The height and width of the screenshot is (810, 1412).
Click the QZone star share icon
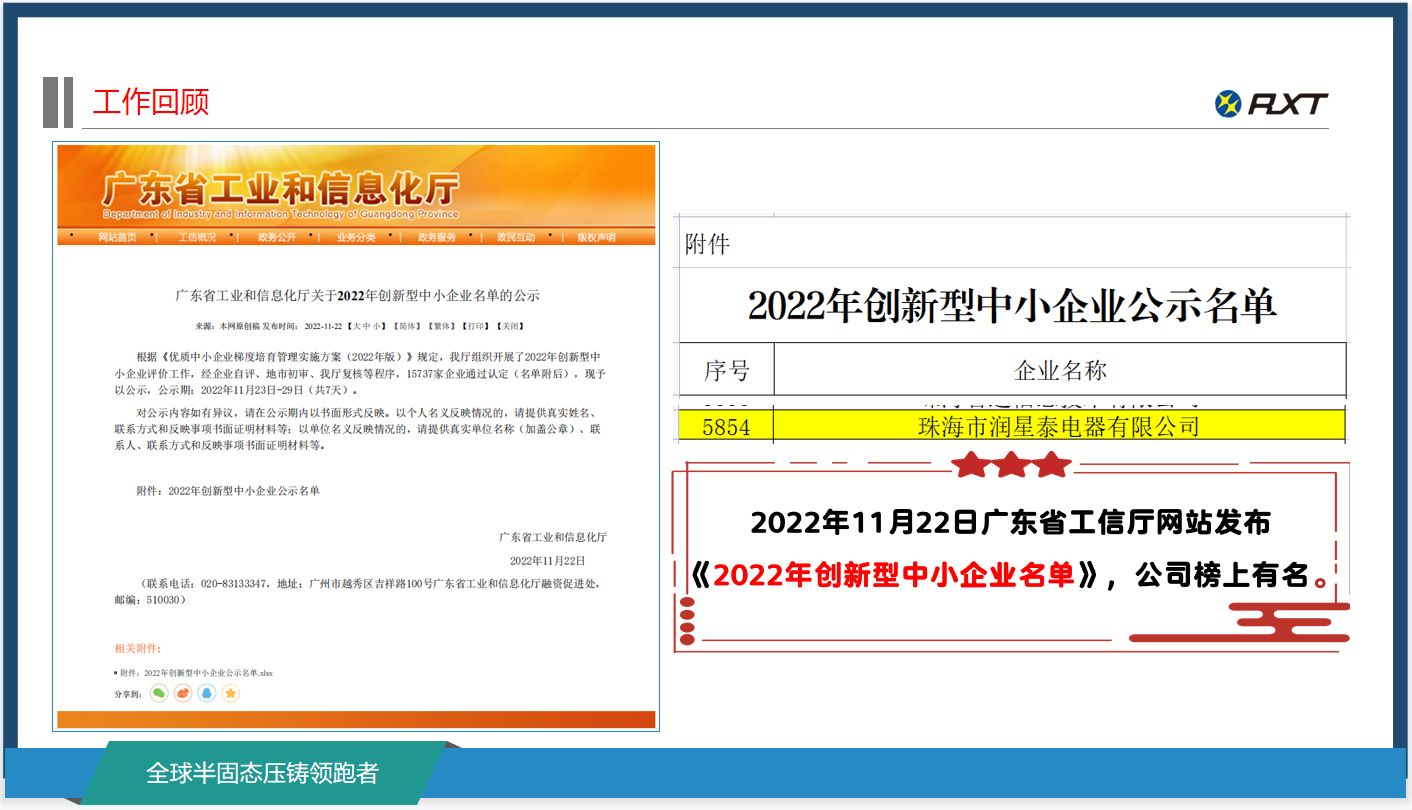[x=231, y=693]
